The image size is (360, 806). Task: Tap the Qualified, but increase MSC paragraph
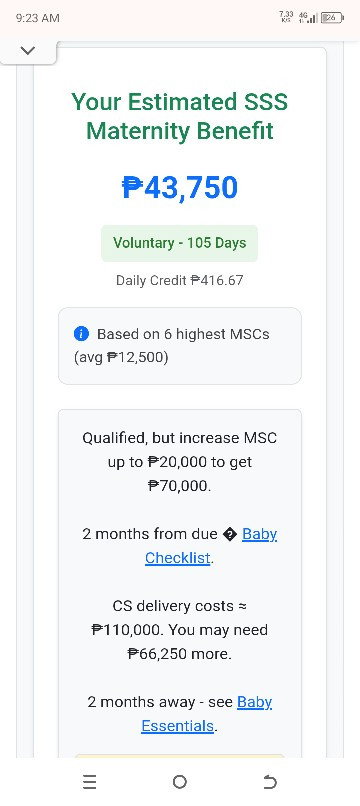(x=179, y=462)
